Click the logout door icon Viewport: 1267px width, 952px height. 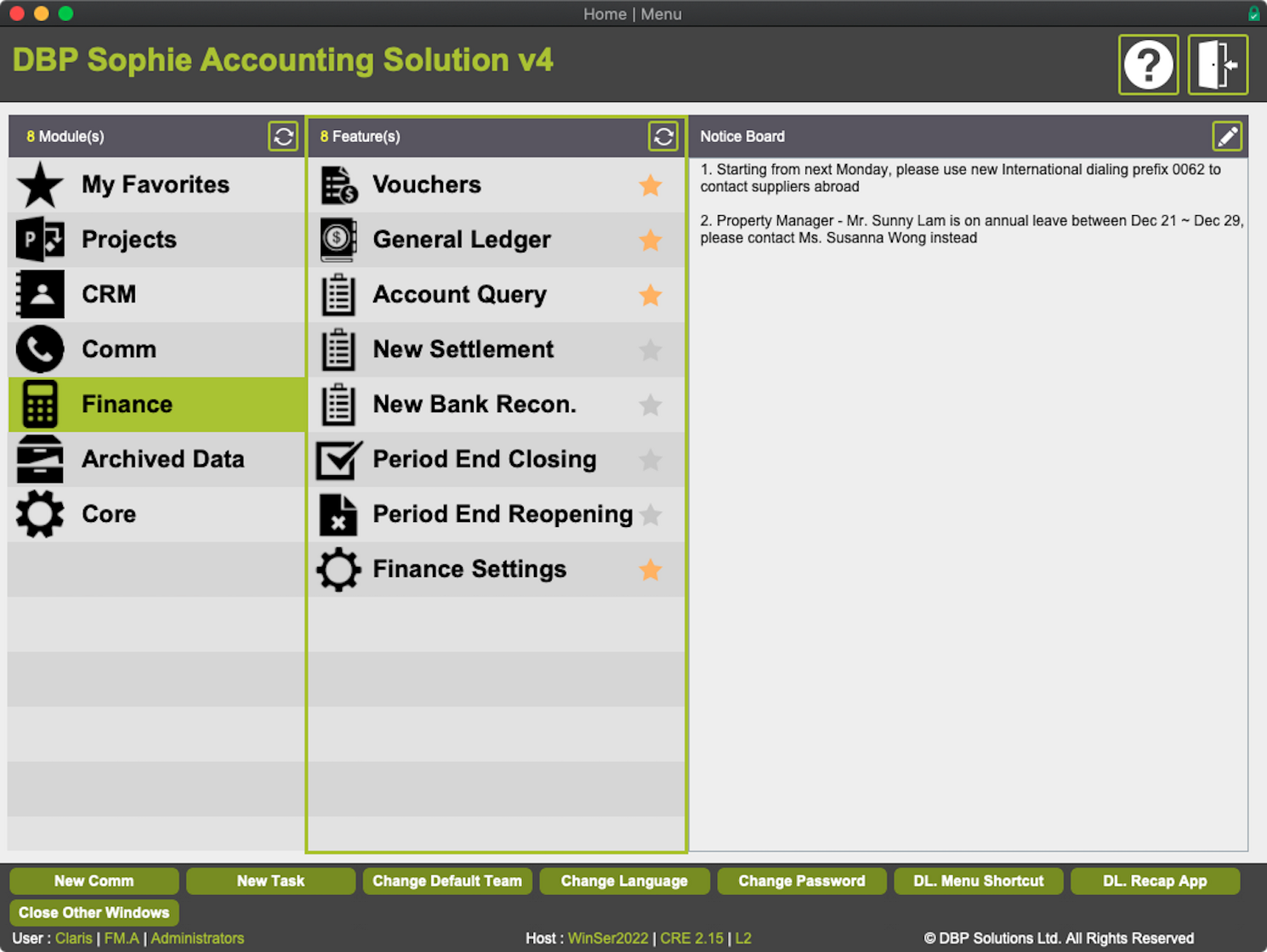click(1218, 65)
